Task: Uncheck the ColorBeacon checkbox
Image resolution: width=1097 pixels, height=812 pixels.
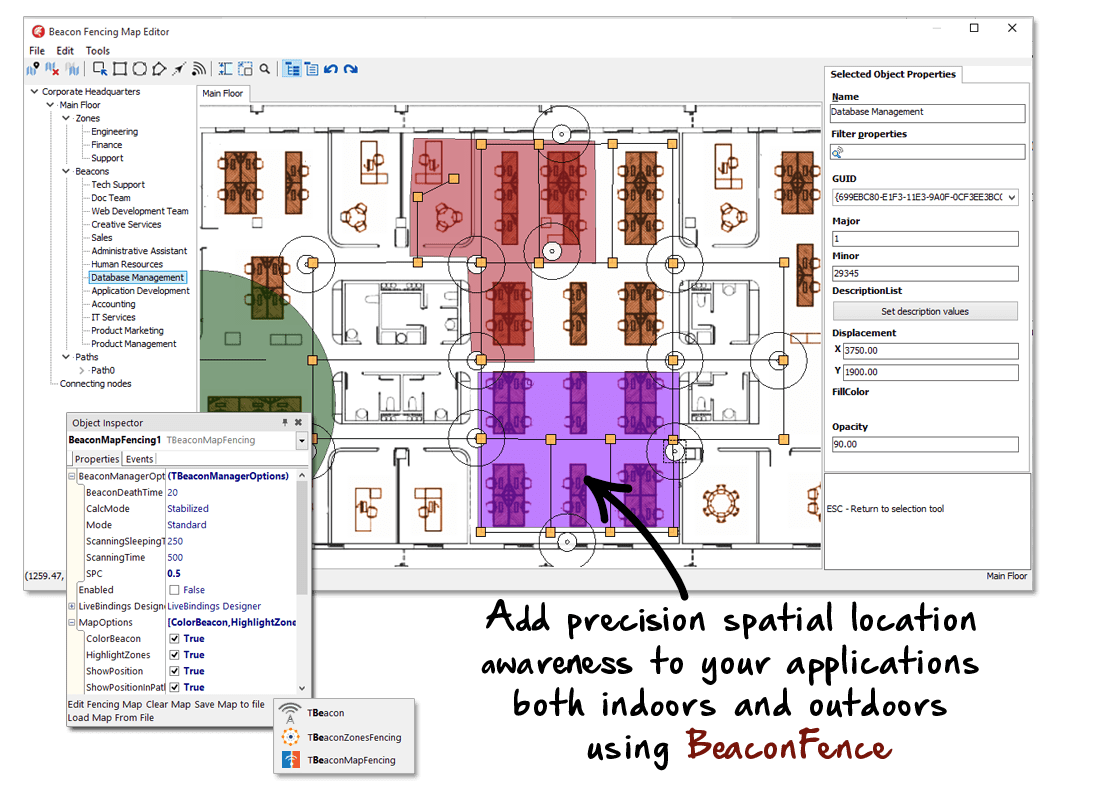Action: 174,639
